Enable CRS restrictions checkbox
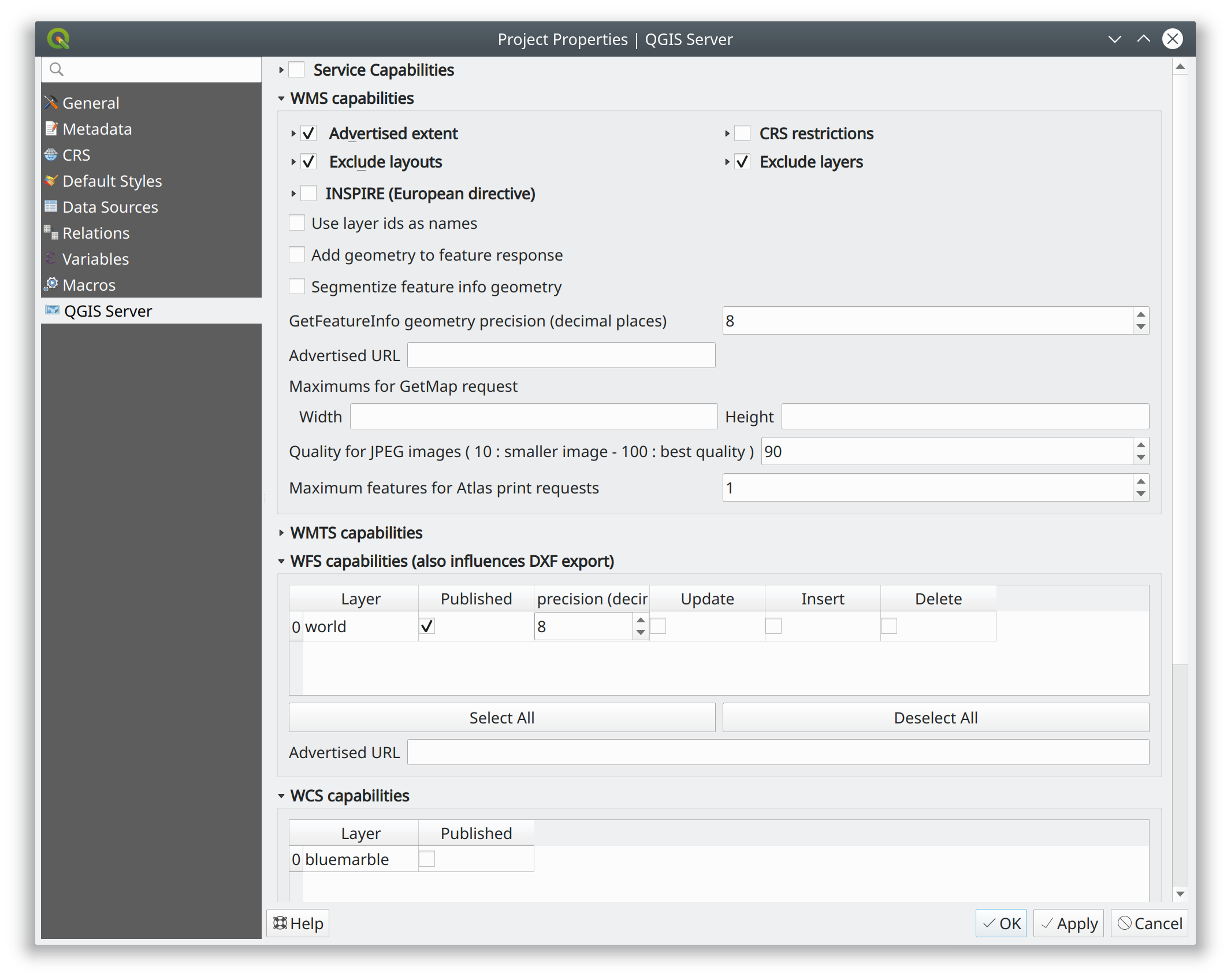Screen dimensions: 1231x980 [x=742, y=133]
